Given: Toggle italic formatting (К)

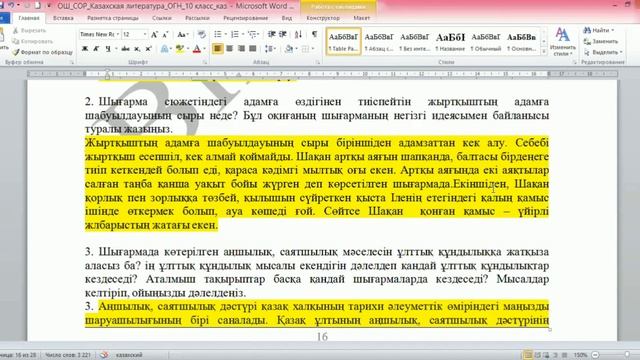Looking at the screenshot, I should (96, 49).
